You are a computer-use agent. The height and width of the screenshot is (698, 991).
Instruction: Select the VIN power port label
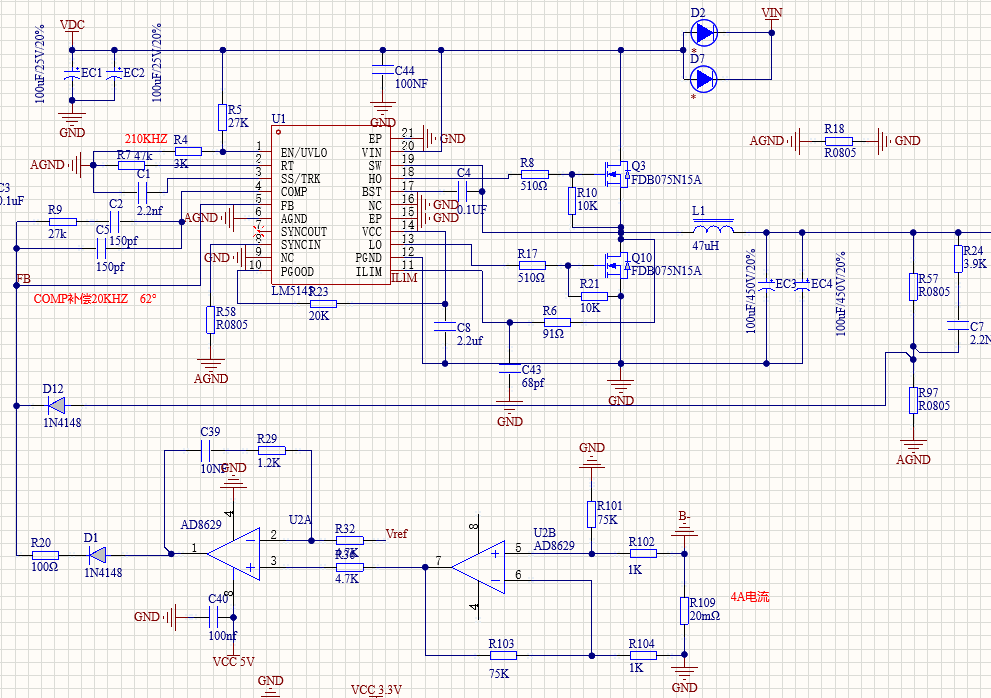click(x=772, y=13)
